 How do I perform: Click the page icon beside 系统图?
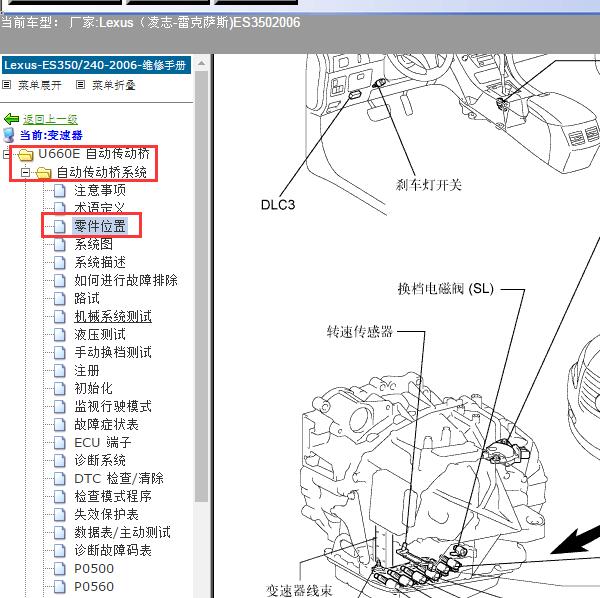[x=60, y=244]
